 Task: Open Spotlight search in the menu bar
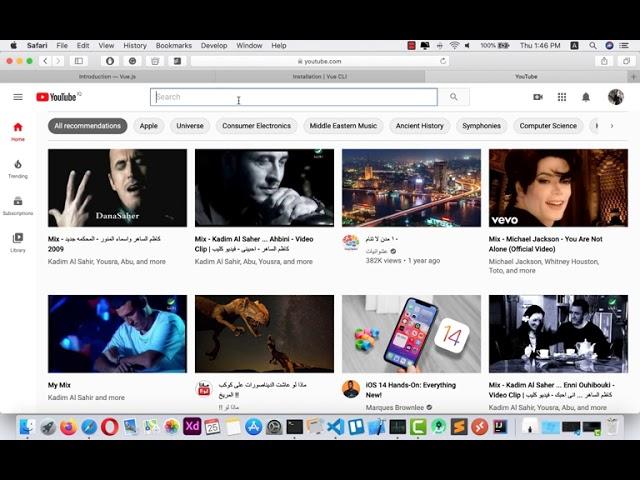(x=593, y=46)
